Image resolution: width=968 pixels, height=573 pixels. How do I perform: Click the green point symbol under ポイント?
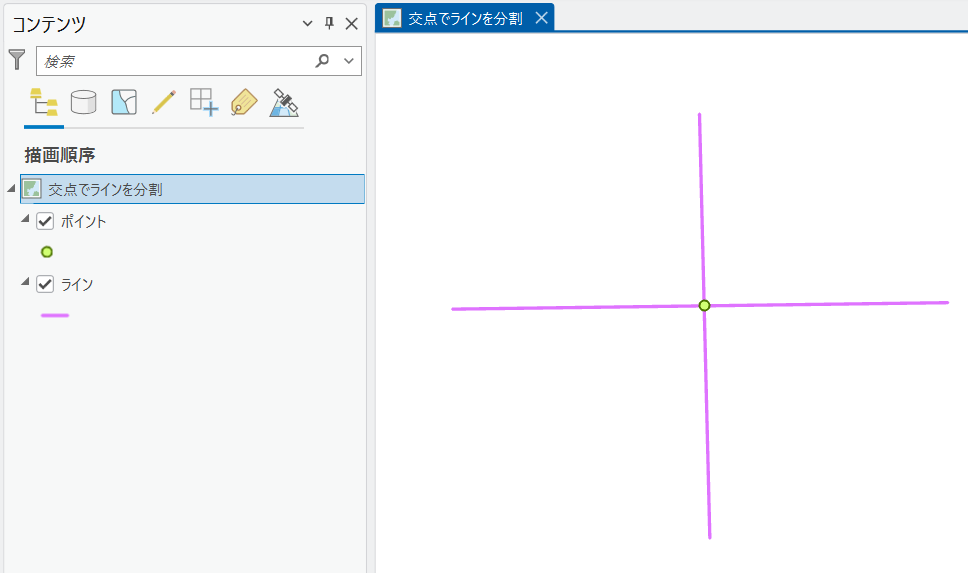coord(47,252)
